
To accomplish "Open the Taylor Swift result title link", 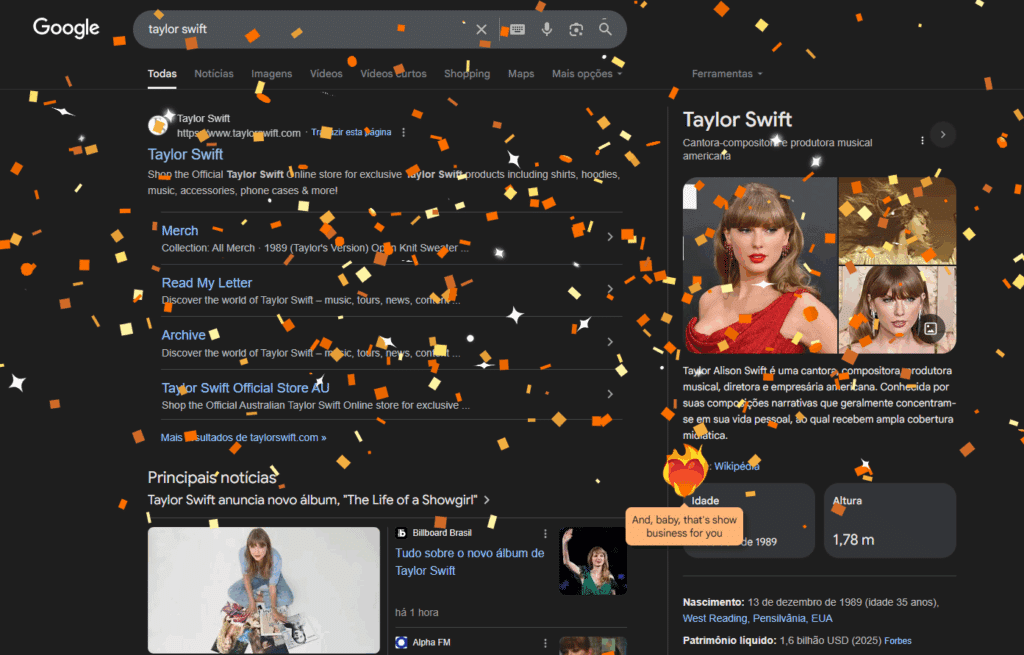I will [185, 155].
